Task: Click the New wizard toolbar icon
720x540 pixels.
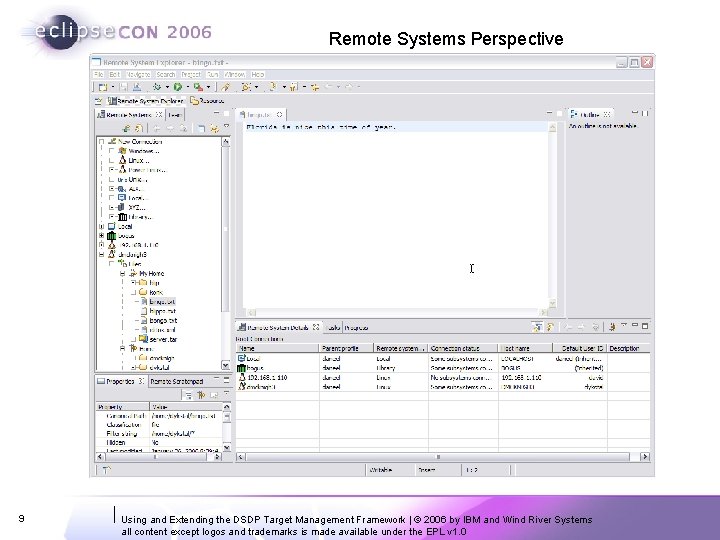Action: [103, 87]
